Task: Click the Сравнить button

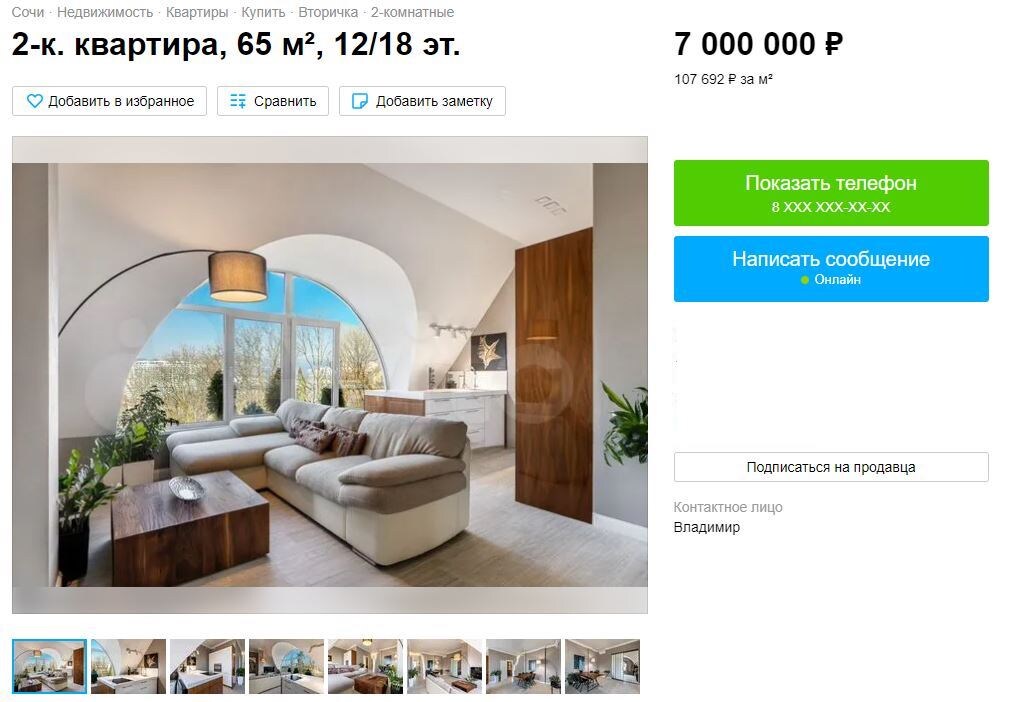Action: (x=273, y=101)
